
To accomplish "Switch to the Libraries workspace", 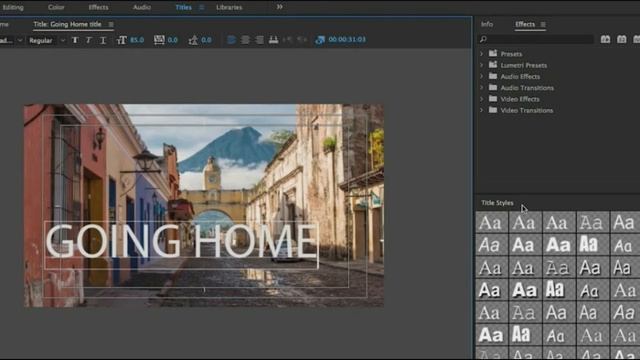I will [x=229, y=7].
